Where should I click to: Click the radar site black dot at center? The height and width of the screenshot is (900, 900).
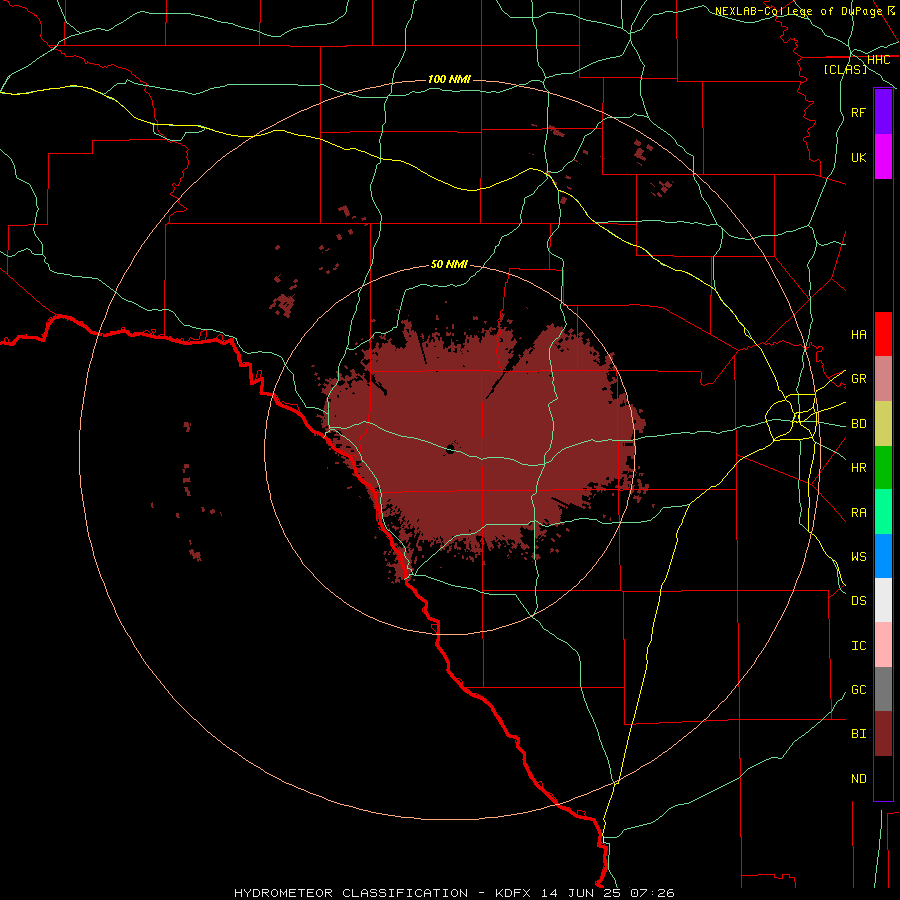pos(451,449)
